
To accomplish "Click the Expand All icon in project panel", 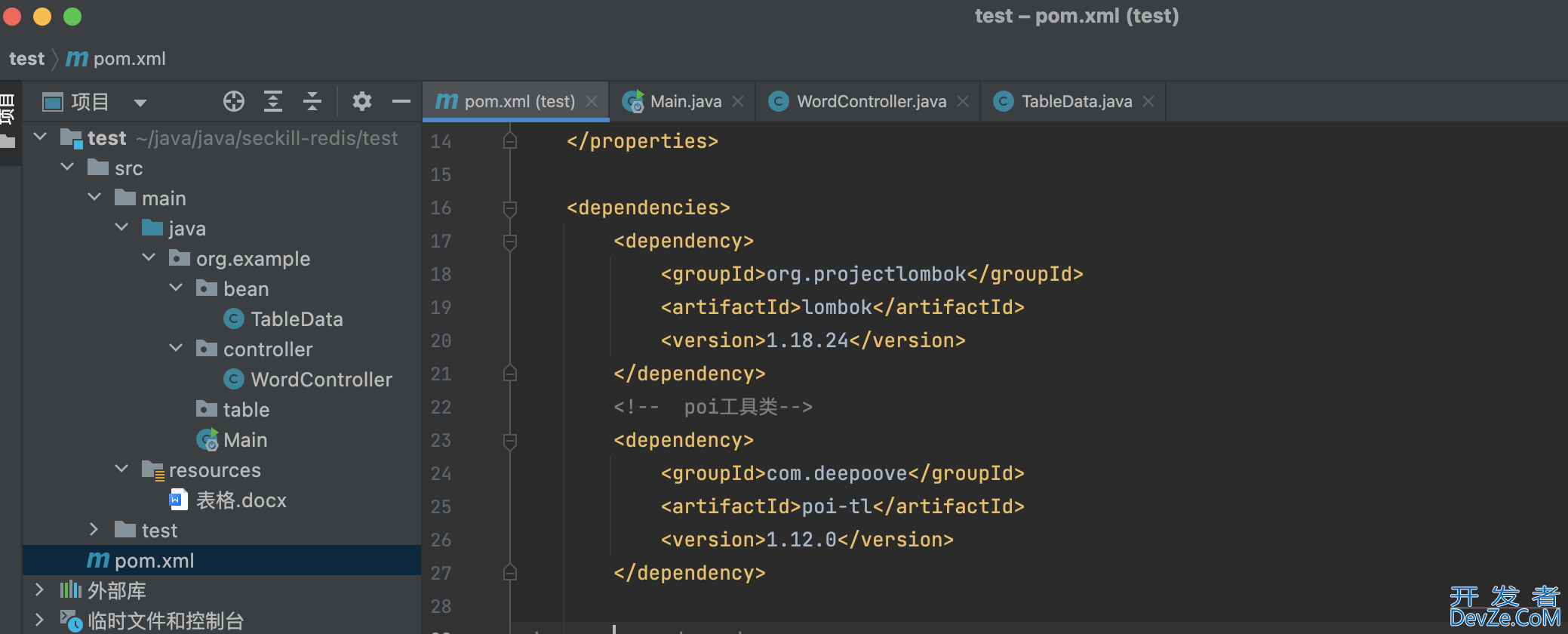I will click(273, 101).
